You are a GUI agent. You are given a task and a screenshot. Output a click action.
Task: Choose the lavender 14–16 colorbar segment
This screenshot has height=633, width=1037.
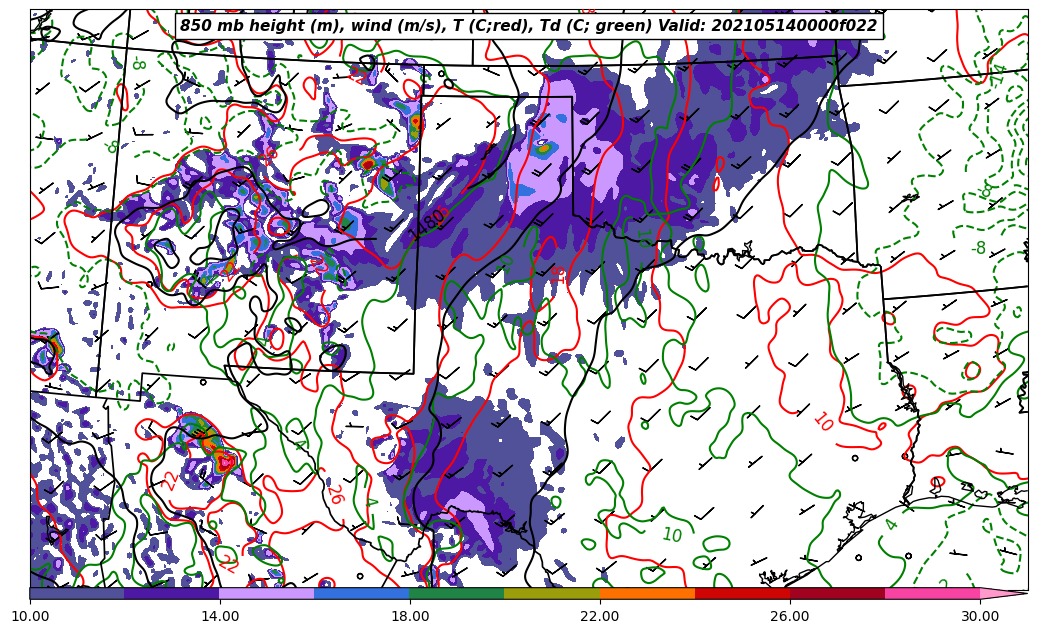point(267,593)
